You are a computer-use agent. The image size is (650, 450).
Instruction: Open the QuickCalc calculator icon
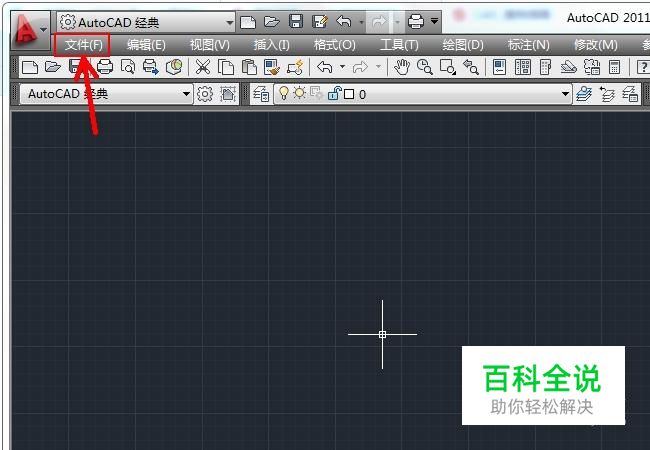tap(615, 67)
